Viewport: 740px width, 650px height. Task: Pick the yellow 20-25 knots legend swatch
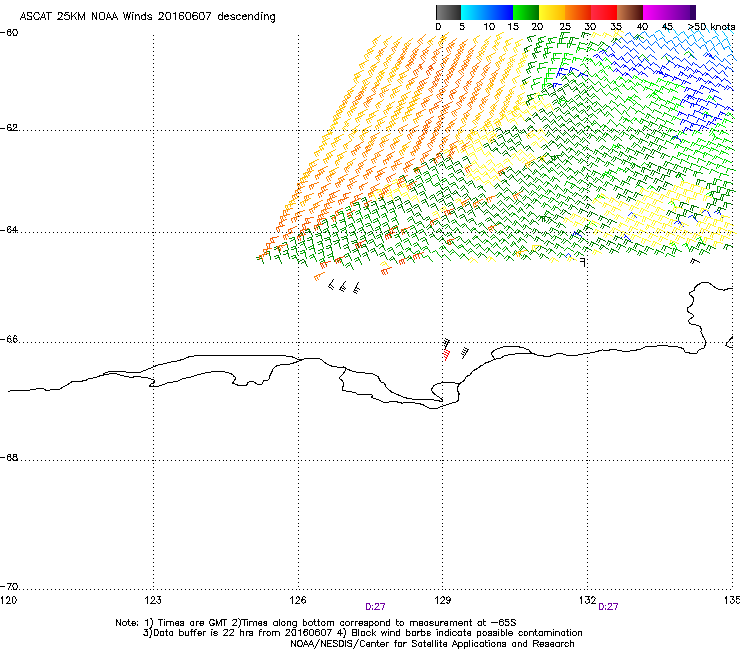click(552, 12)
